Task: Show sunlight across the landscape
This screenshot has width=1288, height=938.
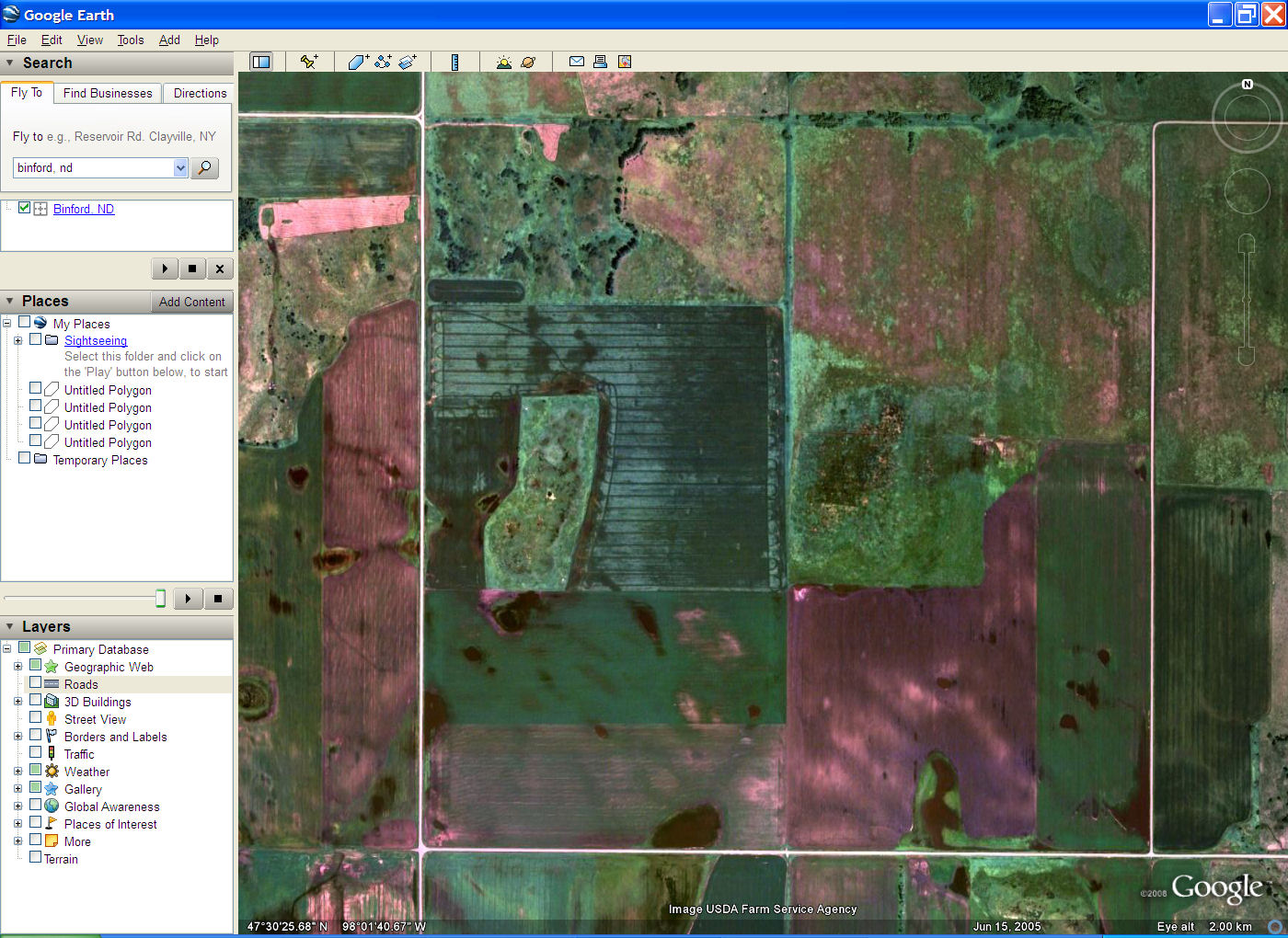Action: (503, 62)
